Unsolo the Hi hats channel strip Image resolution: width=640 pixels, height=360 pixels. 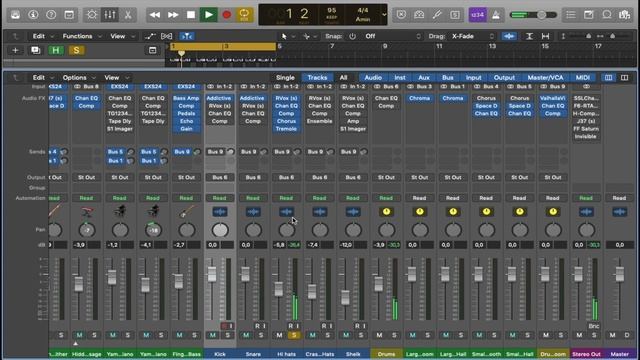click(294, 335)
